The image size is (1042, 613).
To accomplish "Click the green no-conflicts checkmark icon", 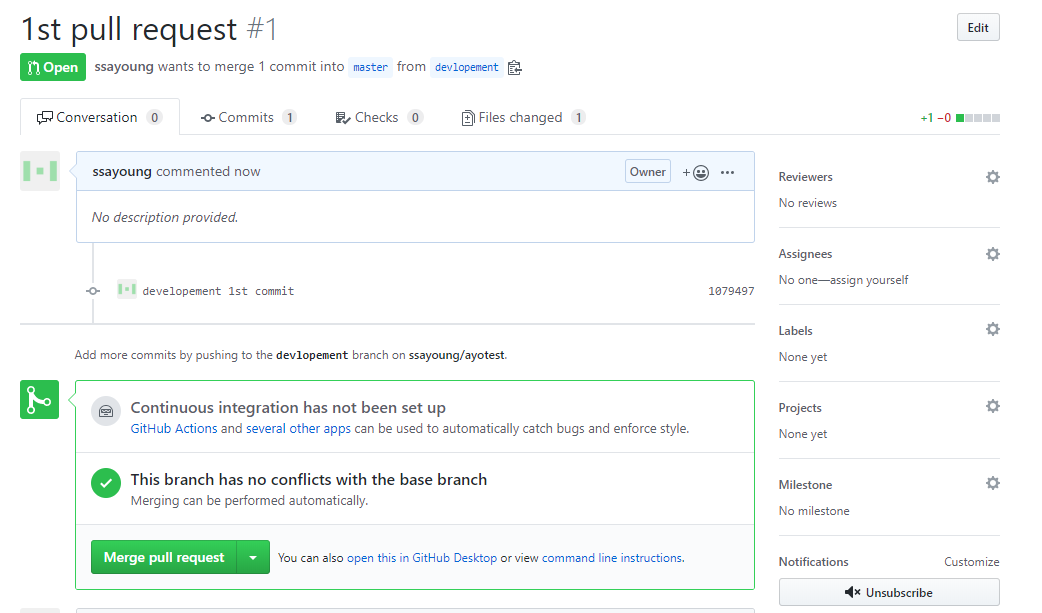I will click(x=106, y=483).
